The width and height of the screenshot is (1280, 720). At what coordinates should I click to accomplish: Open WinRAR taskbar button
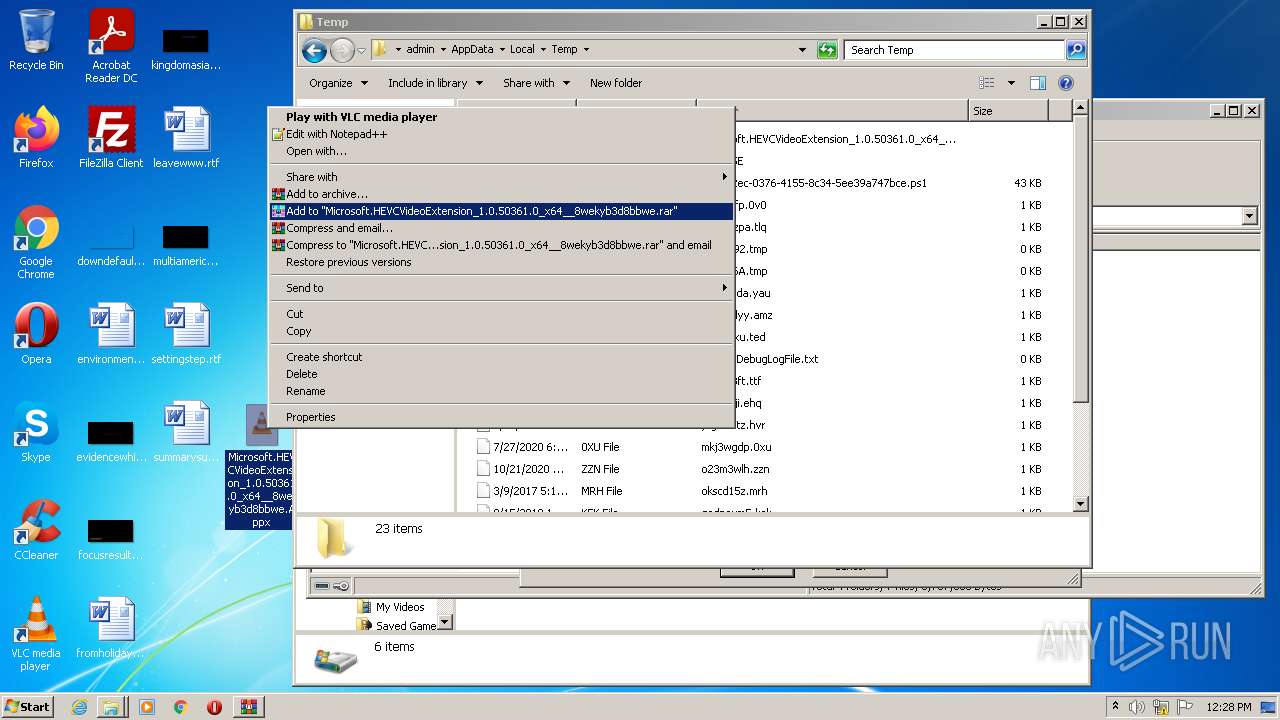(249, 707)
